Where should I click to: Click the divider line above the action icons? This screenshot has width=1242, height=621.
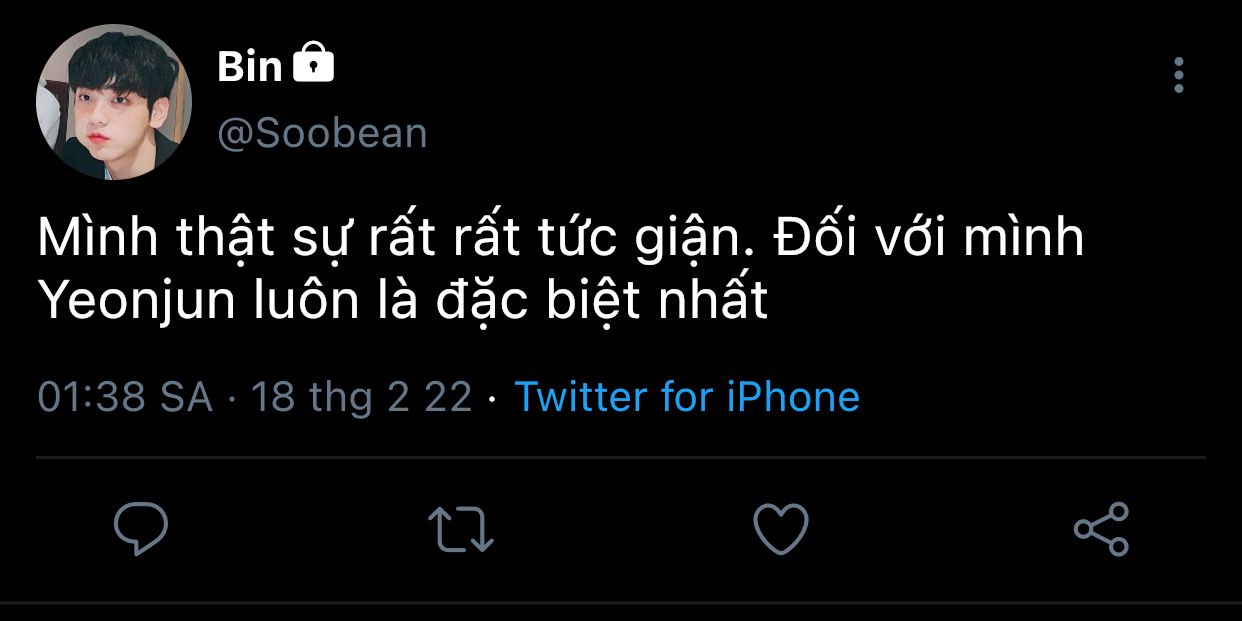[621, 459]
